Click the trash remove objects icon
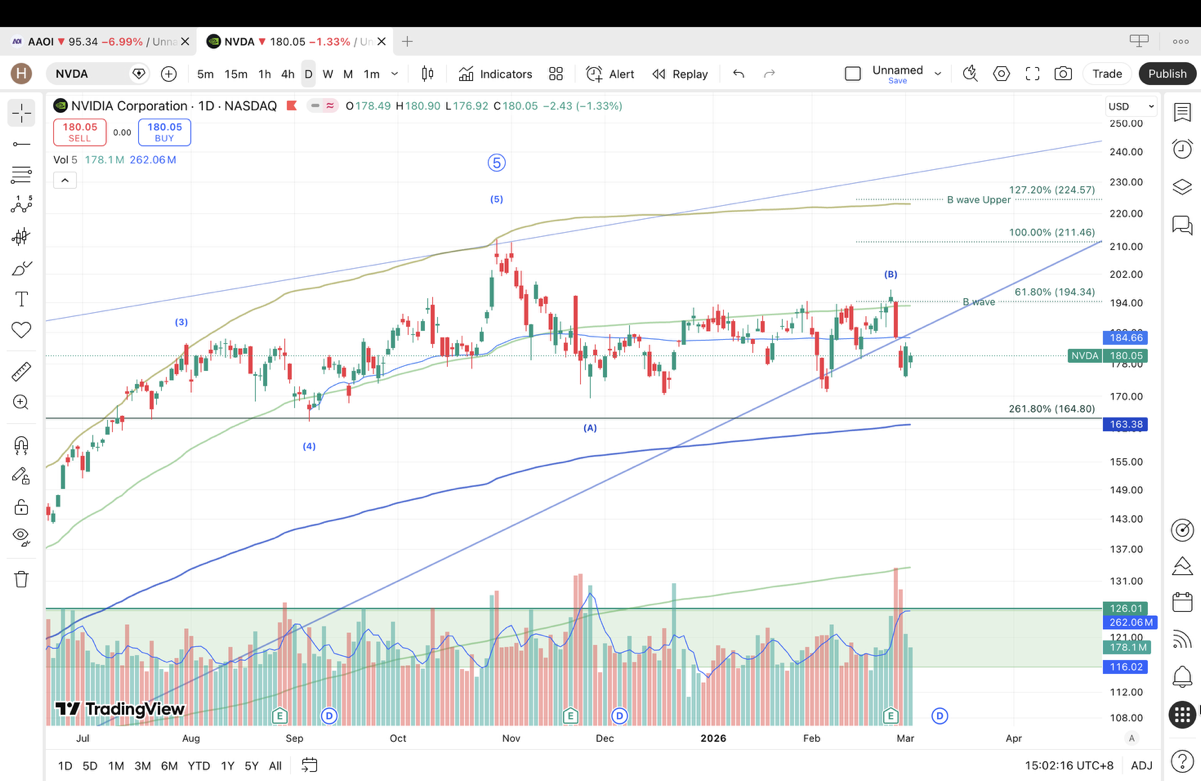 pos(21,579)
